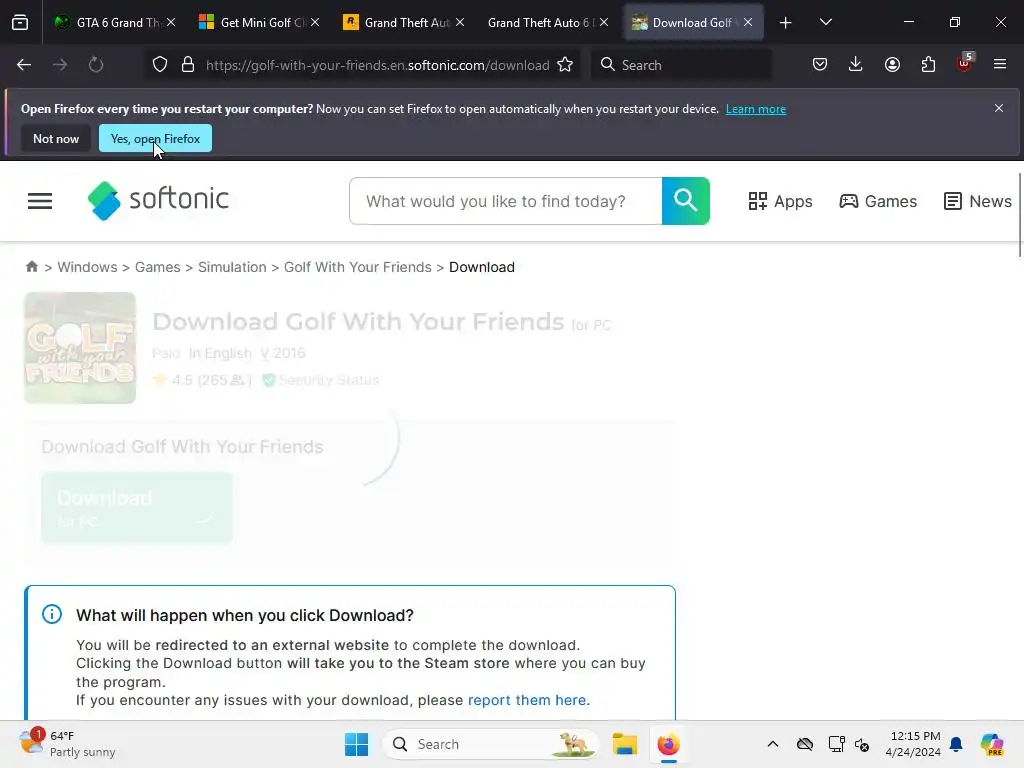Select the Download Golf tab
The width and height of the screenshot is (1024, 768).
coord(694,23)
